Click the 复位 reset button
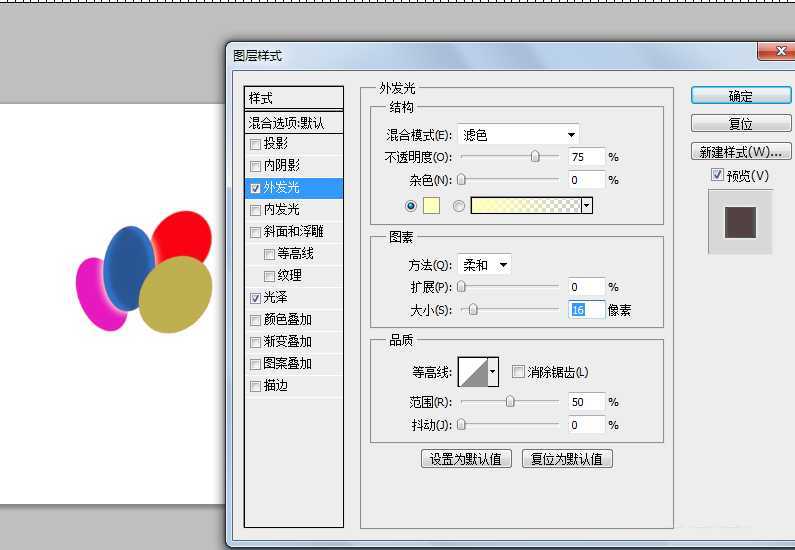The image size is (795, 550). [741, 124]
